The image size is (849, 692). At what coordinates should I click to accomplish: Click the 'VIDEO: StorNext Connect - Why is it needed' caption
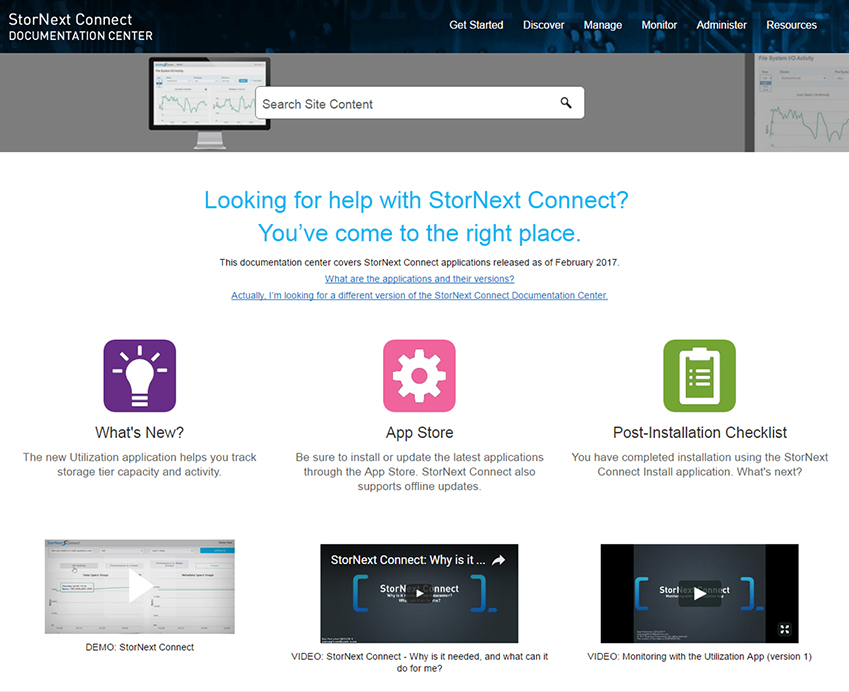pos(420,662)
